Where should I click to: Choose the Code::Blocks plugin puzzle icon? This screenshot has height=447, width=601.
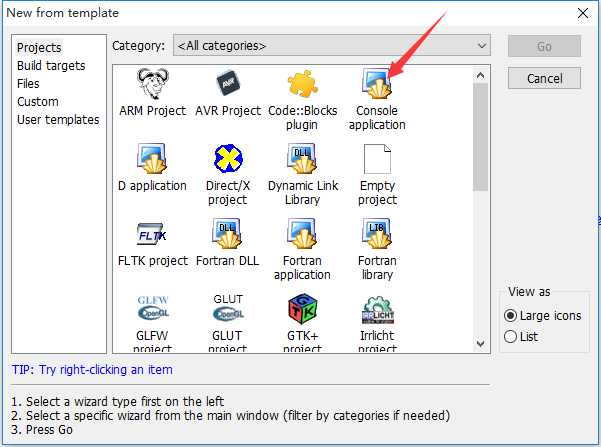[x=302, y=83]
